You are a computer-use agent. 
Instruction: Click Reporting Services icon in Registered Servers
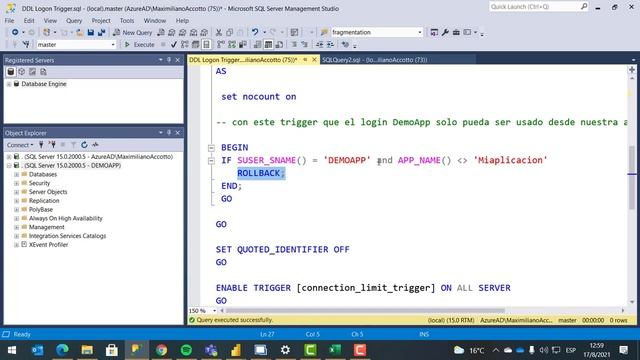click(x=32, y=72)
